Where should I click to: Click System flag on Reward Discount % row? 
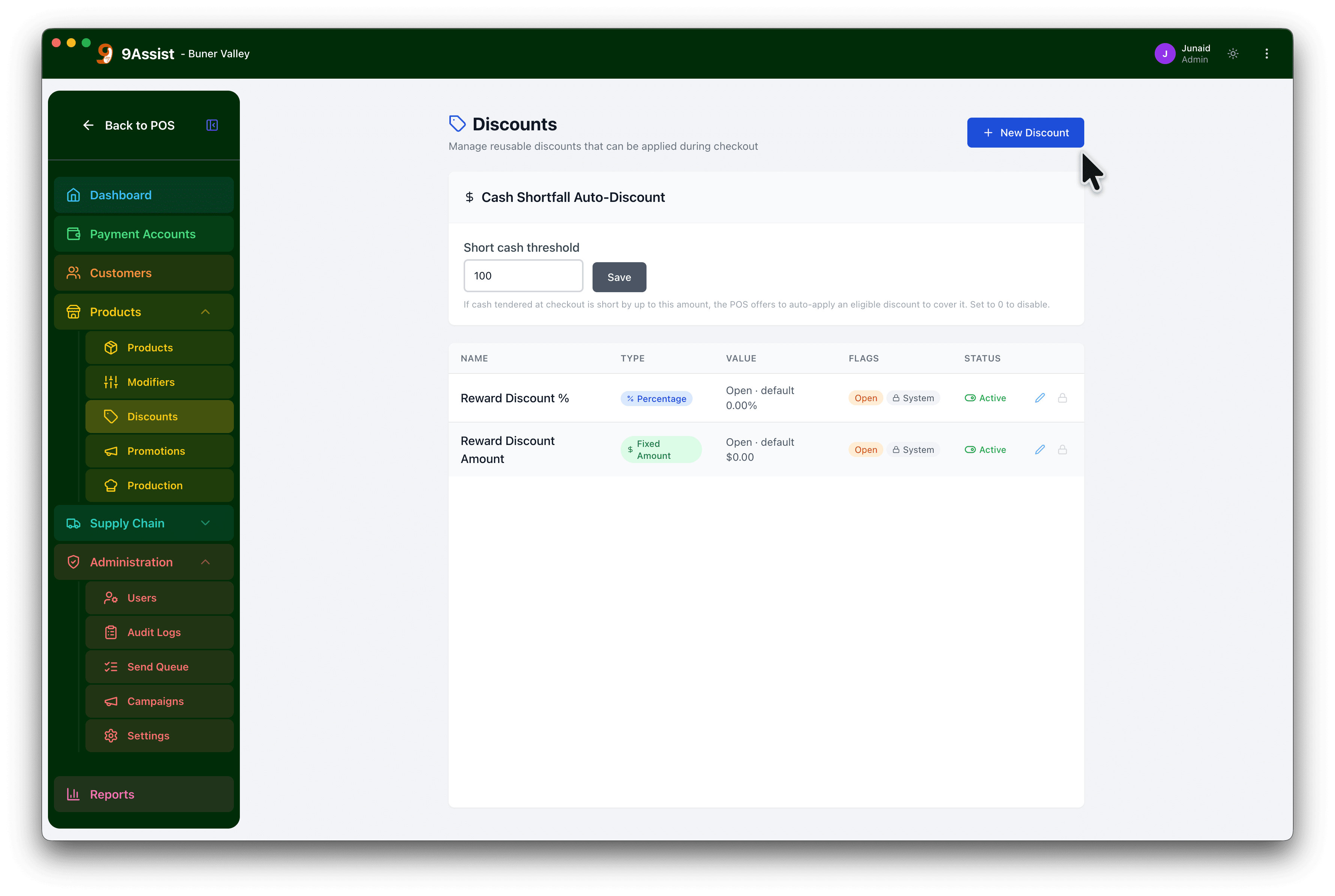(913, 398)
